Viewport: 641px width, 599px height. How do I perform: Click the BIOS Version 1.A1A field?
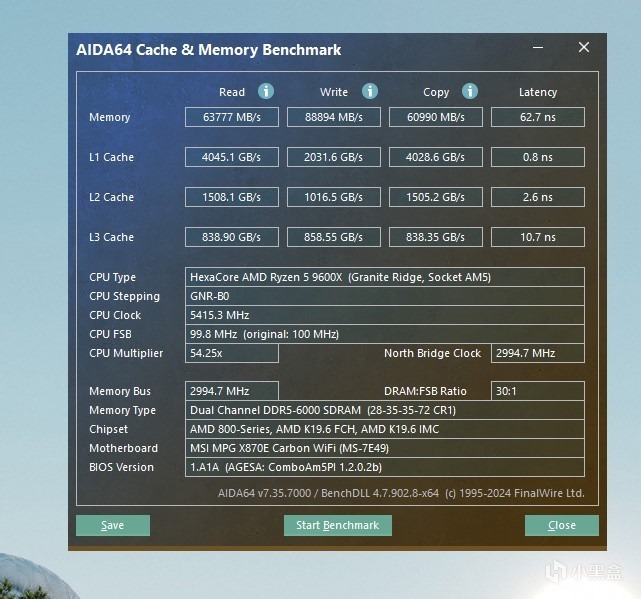point(385,467)
